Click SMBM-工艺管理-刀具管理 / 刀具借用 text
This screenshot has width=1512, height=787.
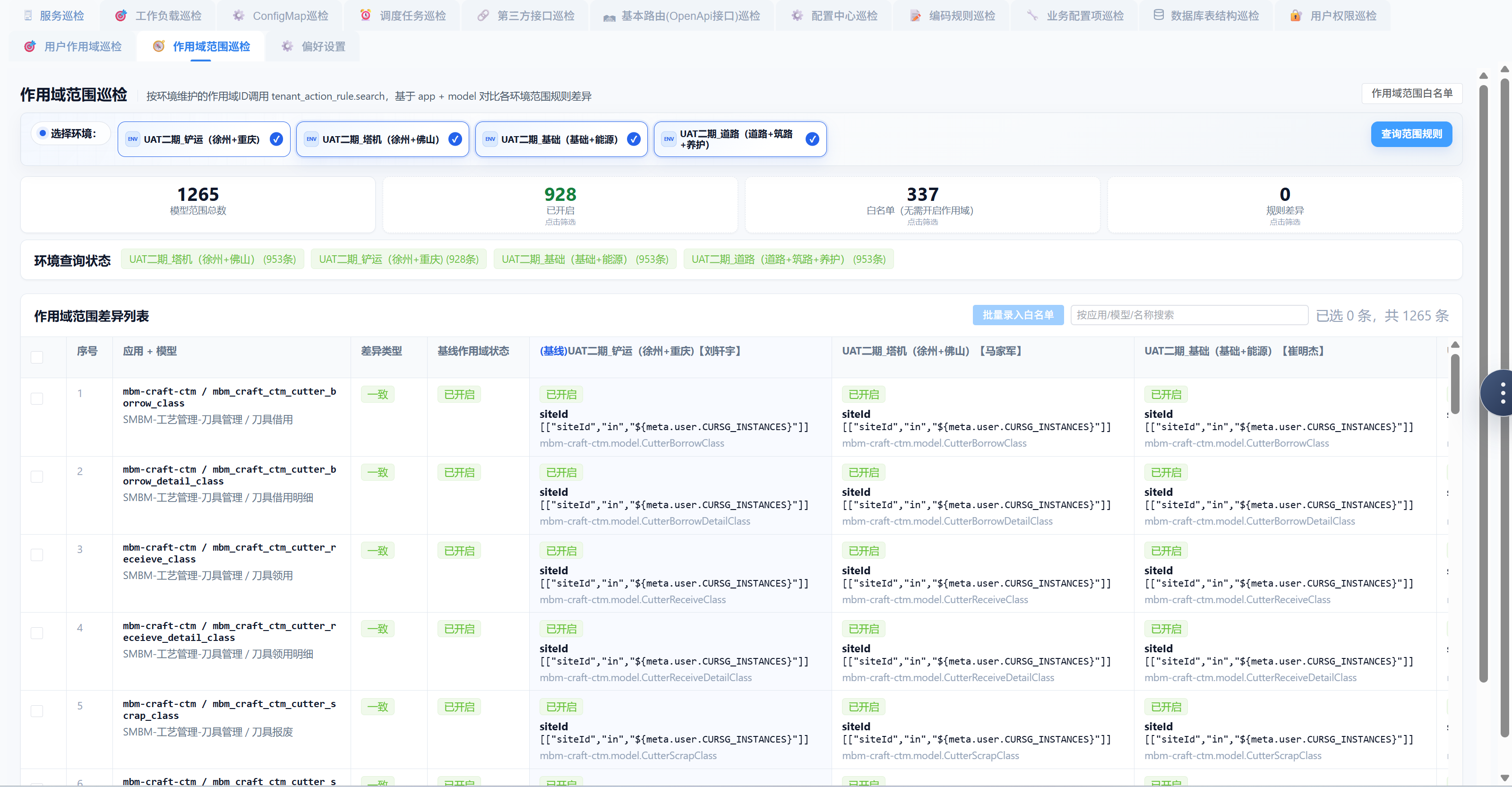[208, 420]
